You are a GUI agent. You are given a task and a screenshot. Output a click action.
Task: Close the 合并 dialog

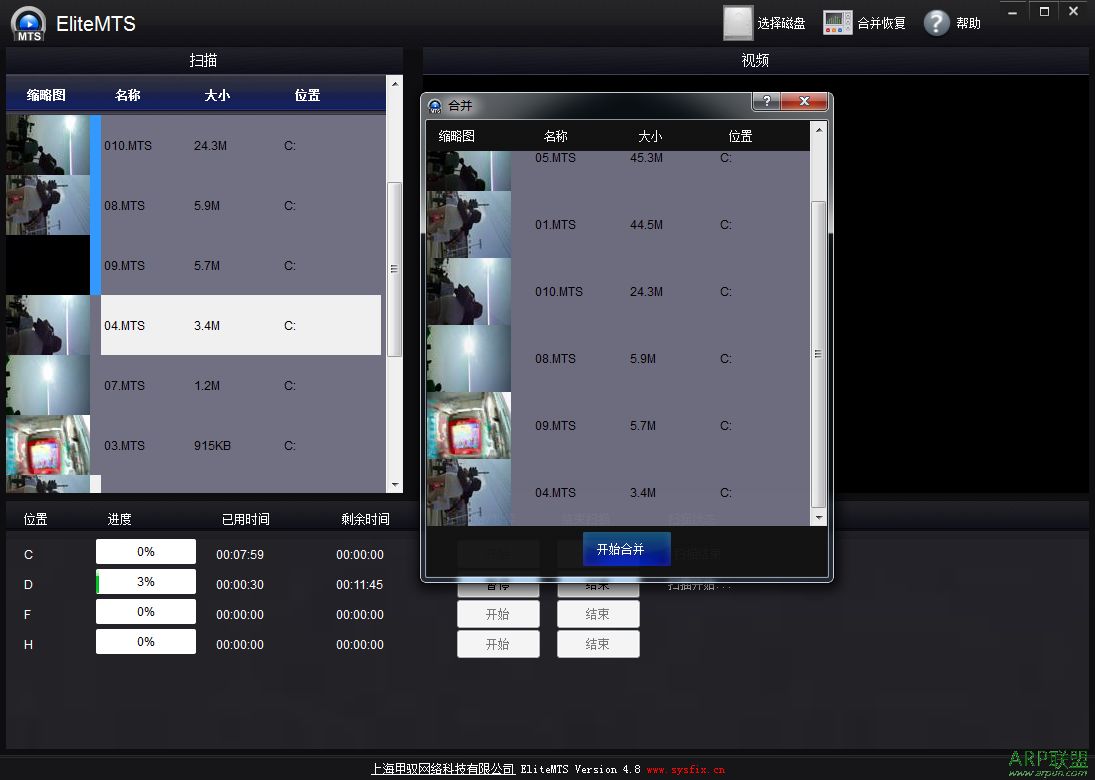pyautogui.click(x=804, y=101)
